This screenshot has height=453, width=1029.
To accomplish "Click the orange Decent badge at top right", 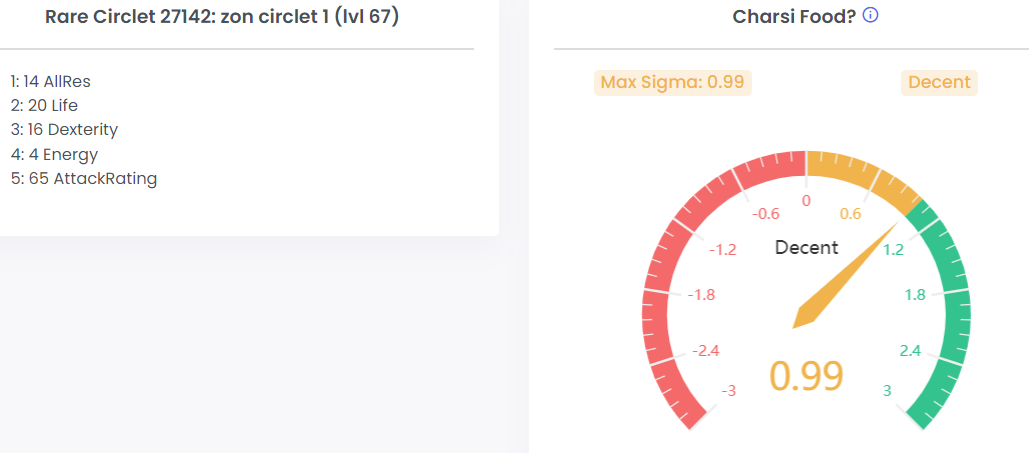I will (x=939, y=82).
